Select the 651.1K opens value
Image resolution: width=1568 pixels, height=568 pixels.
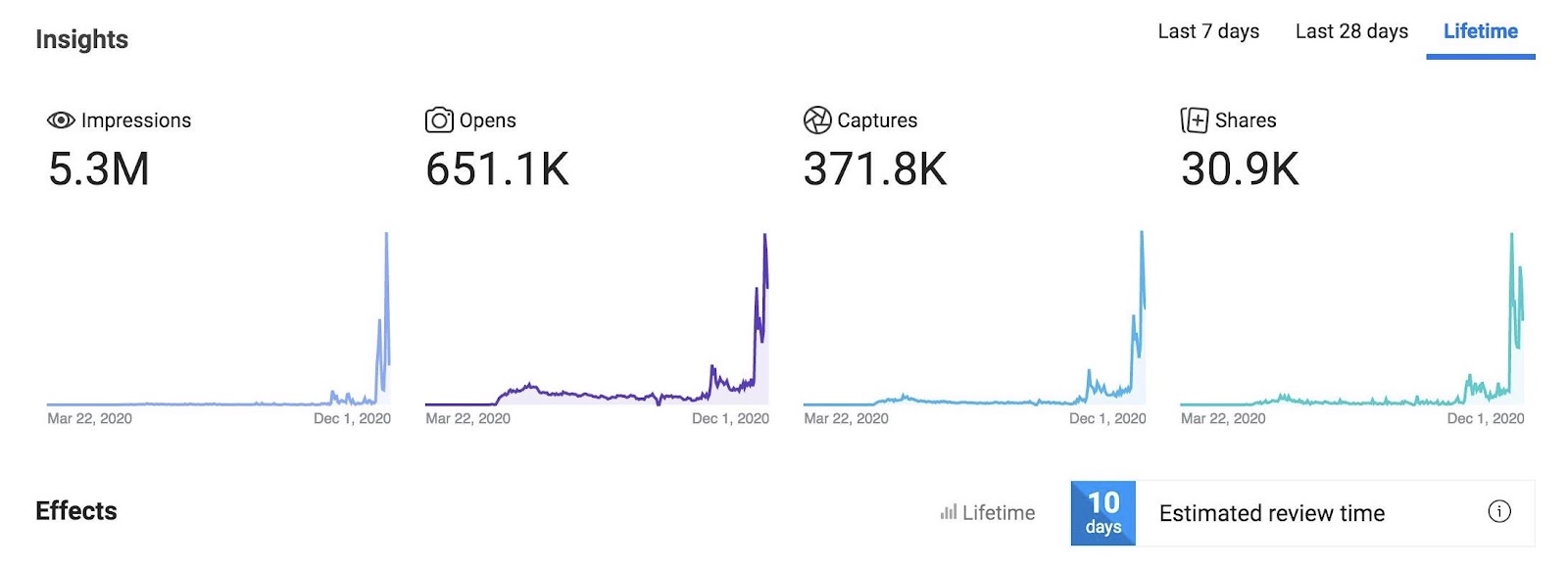pyautogui.click(x=497, y=169)
